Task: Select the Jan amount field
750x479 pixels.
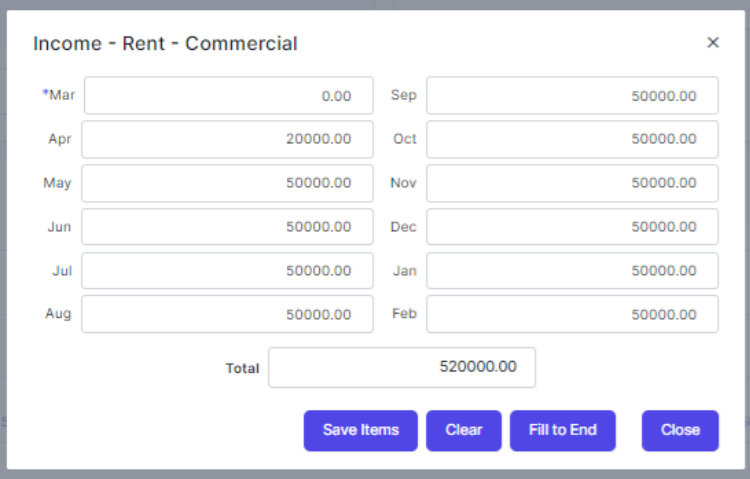Action: click(572, 271)
